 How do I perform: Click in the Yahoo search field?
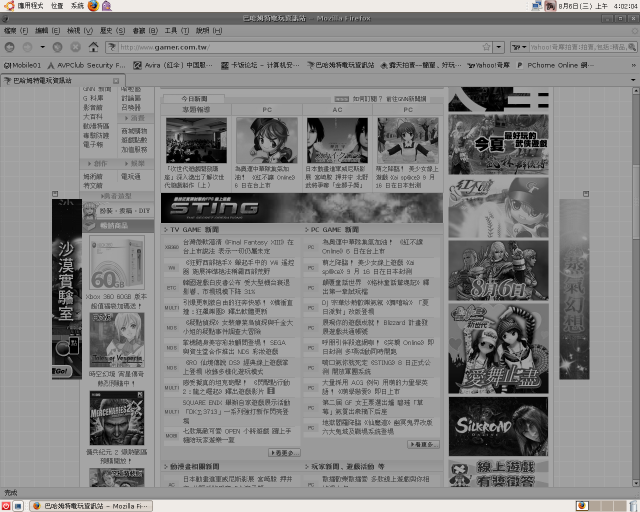coord(578,47)
